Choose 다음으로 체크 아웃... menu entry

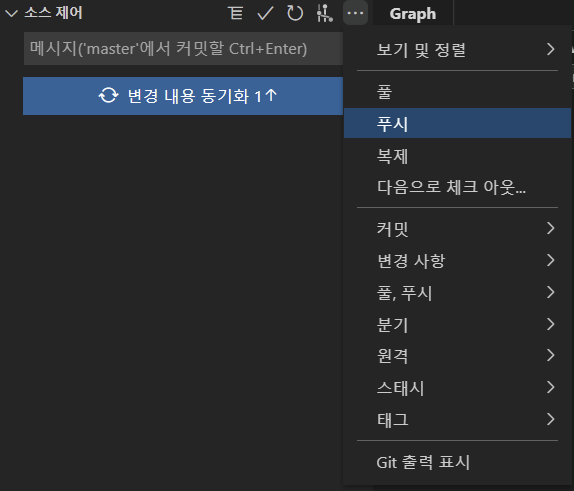pos(457,187)
